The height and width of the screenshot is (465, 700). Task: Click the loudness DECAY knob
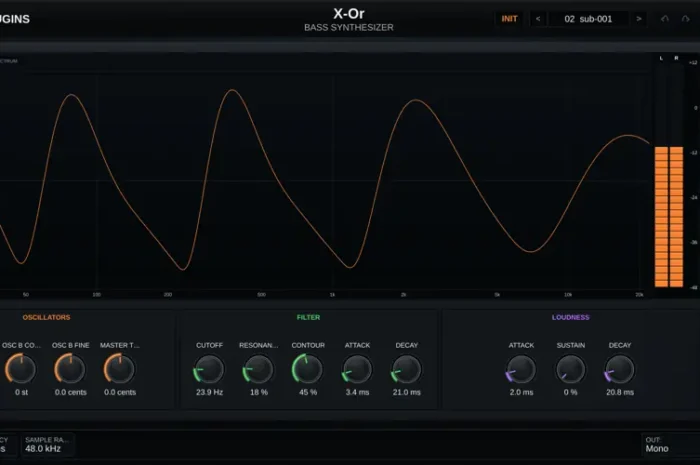coord(620,369)
